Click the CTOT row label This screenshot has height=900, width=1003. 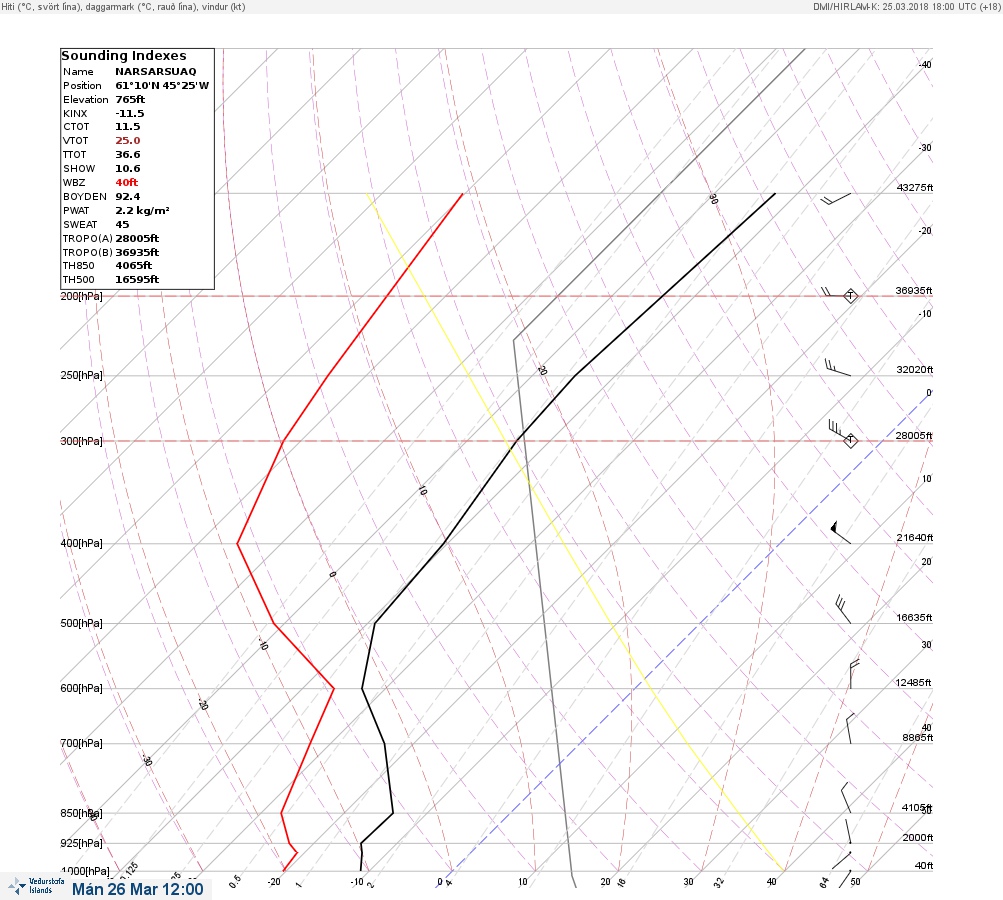coord(76,127)
